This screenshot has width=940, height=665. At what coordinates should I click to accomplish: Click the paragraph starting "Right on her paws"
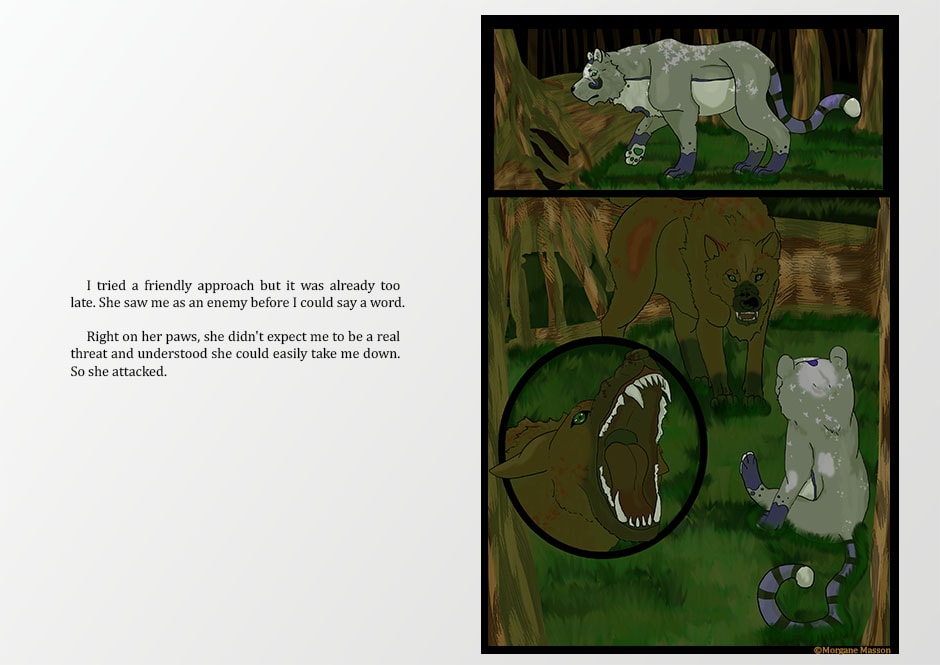click(235, 354)
